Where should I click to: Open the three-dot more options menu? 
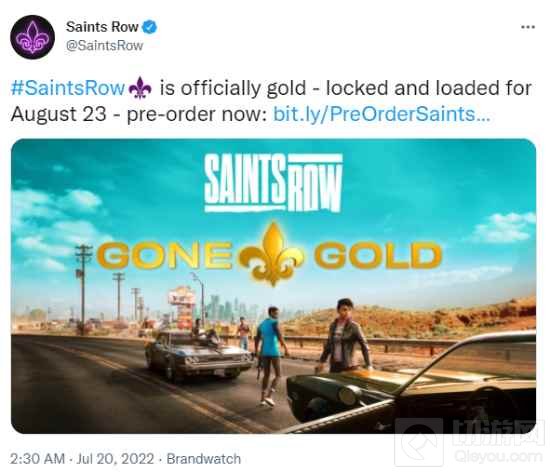pyautogui.click(x=528, y=27)
